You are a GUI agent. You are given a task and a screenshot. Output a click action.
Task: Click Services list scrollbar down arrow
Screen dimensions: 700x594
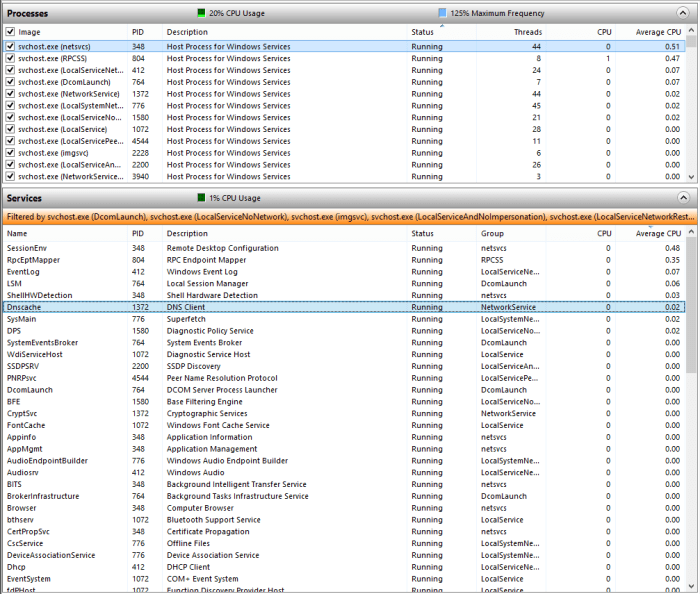[691, 586]
